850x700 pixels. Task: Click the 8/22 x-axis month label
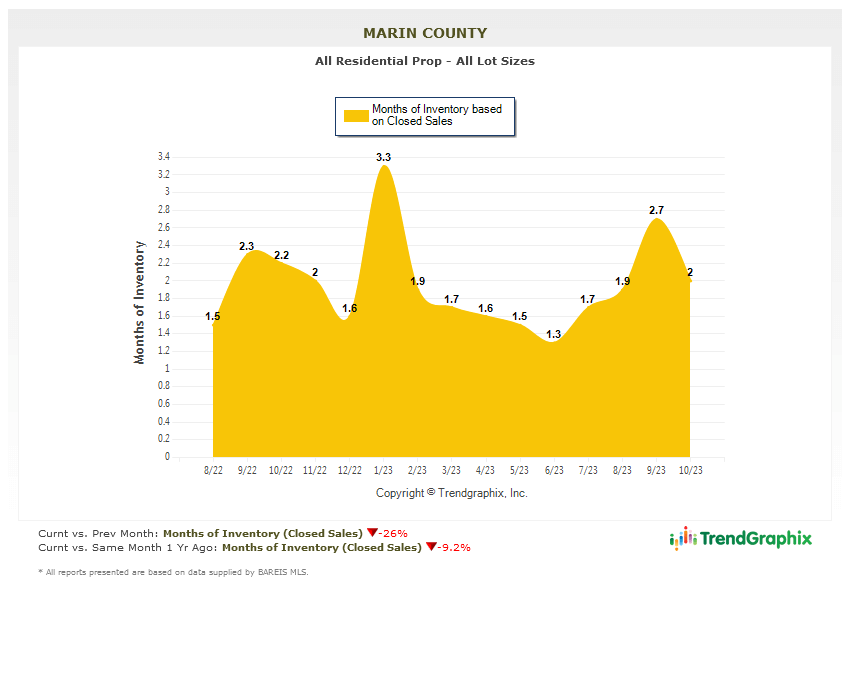coord(213,470)
